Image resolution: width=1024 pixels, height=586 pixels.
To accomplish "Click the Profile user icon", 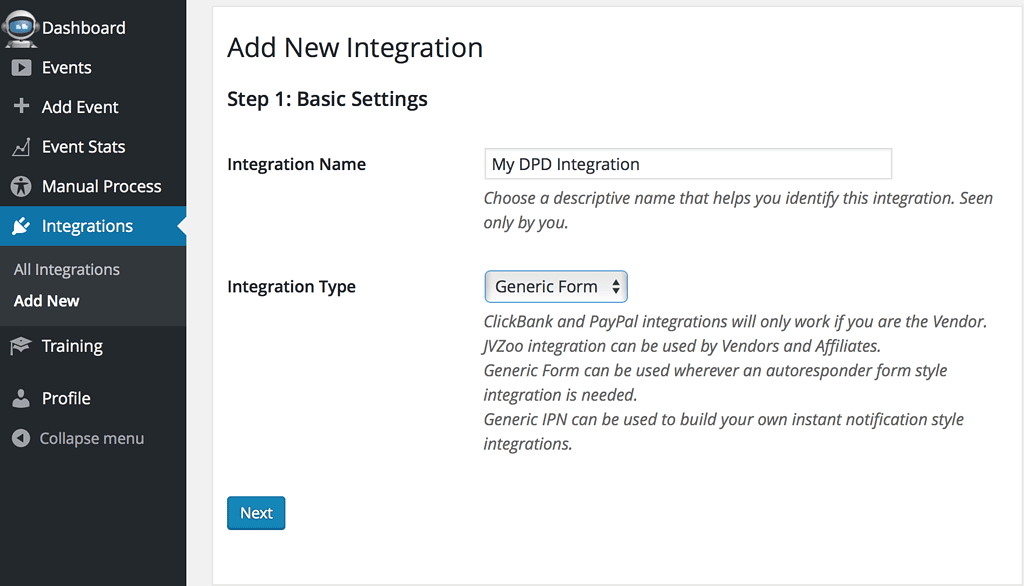I will click(x=20, y=398).
